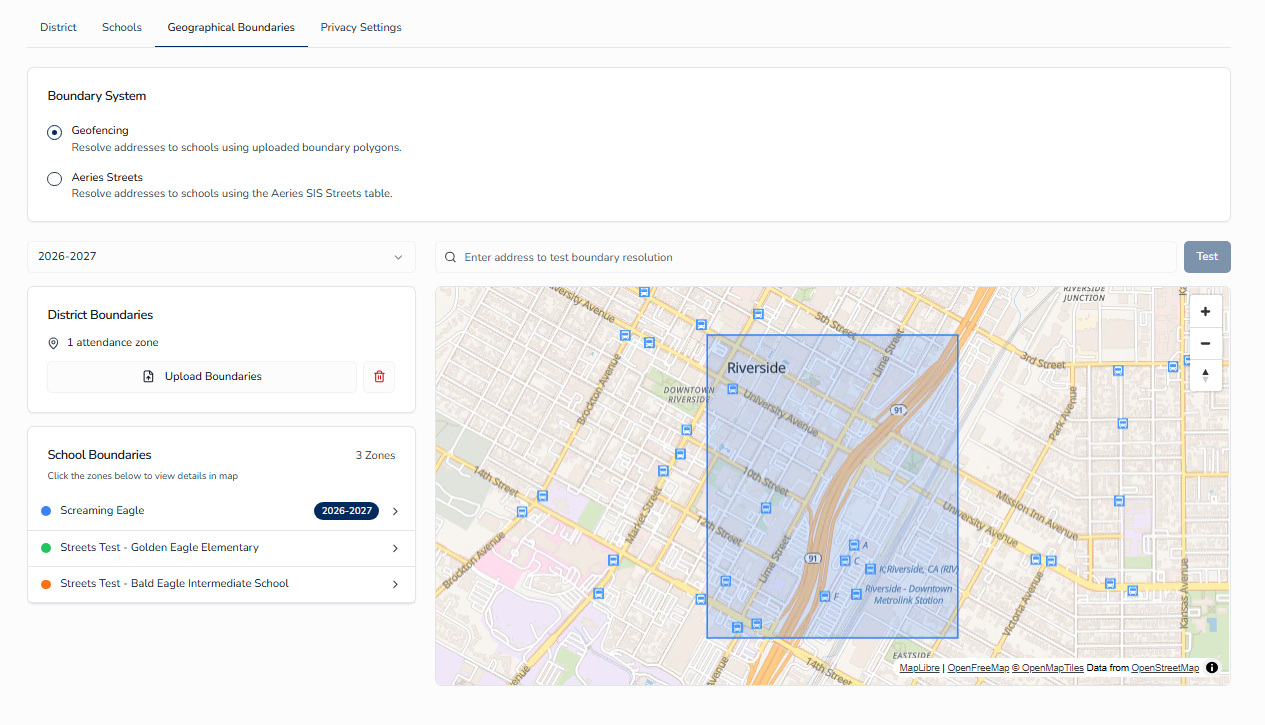This screenshot has width=1265, height=725.
Task: Click the '3 Zones' count text
Action: [x=376, y=456]
